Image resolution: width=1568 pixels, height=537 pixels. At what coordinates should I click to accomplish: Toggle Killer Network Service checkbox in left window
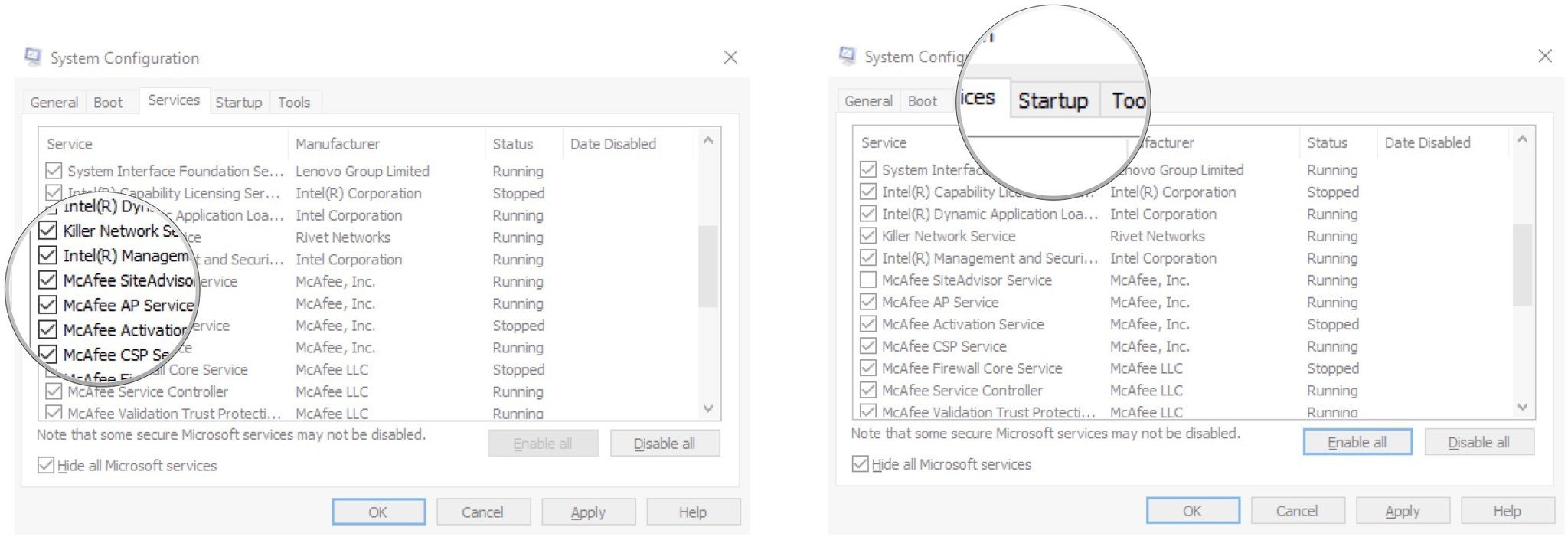[47, 230]
